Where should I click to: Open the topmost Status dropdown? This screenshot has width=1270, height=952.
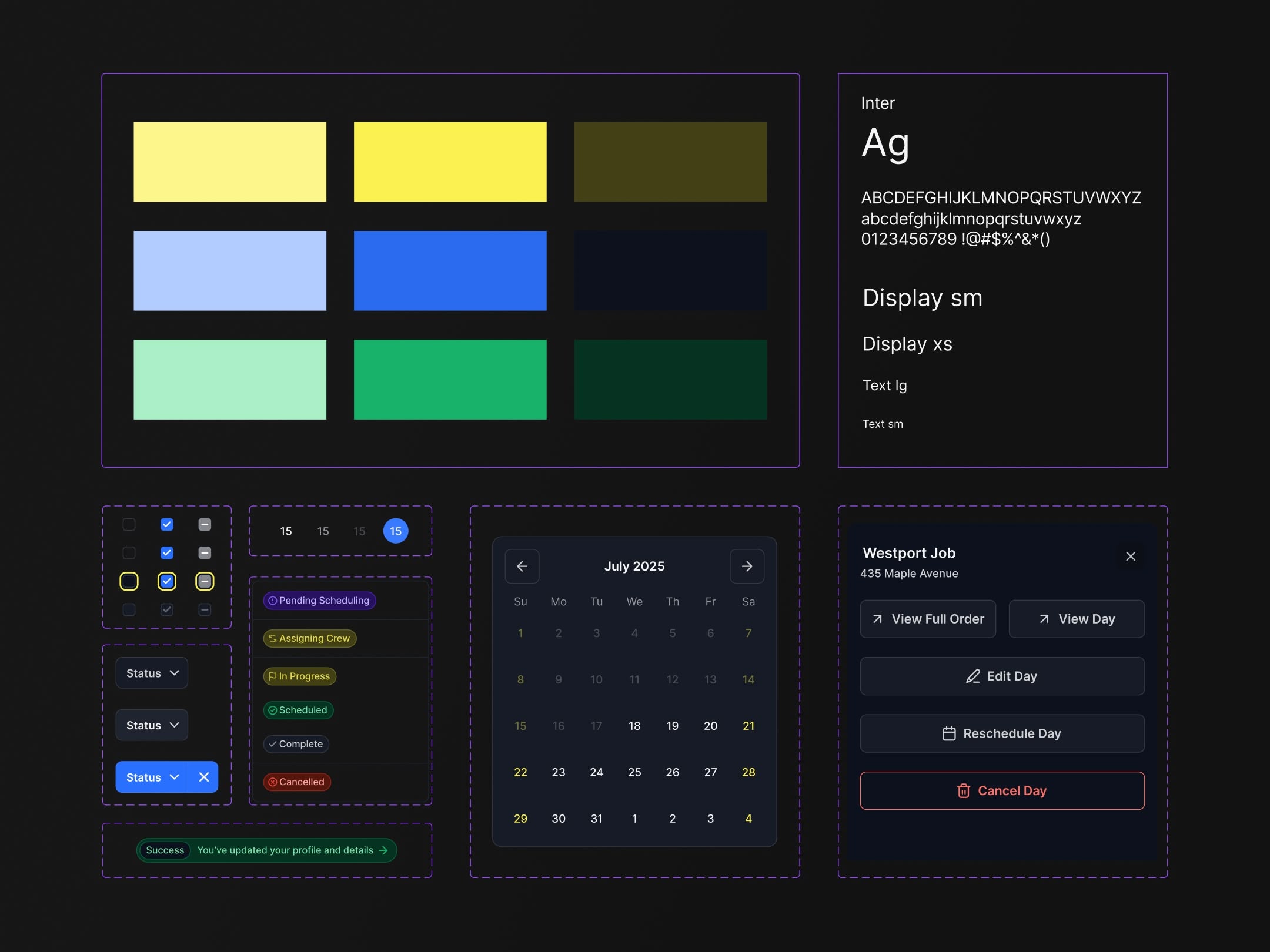[152, 673]
